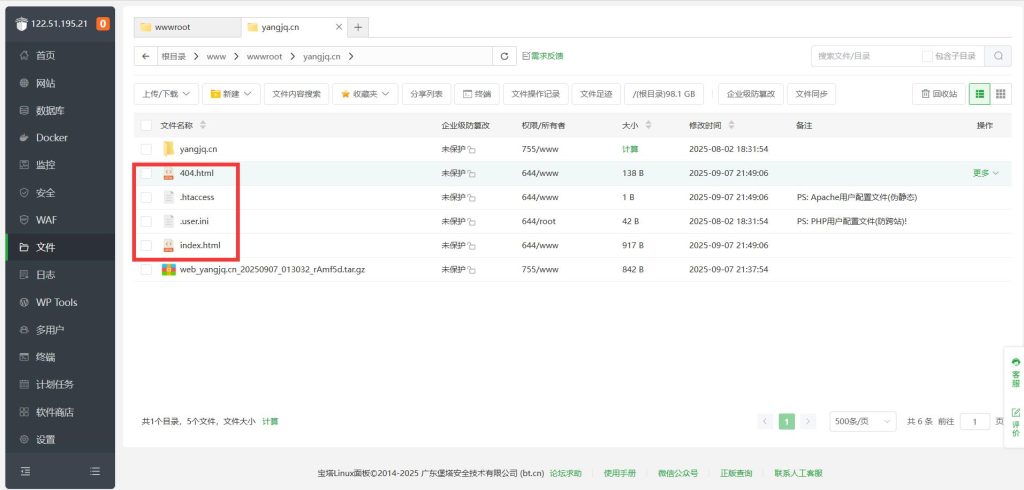Screen dimensions: 1024x490
Task: Switch to grid view
Action: 1000,94
